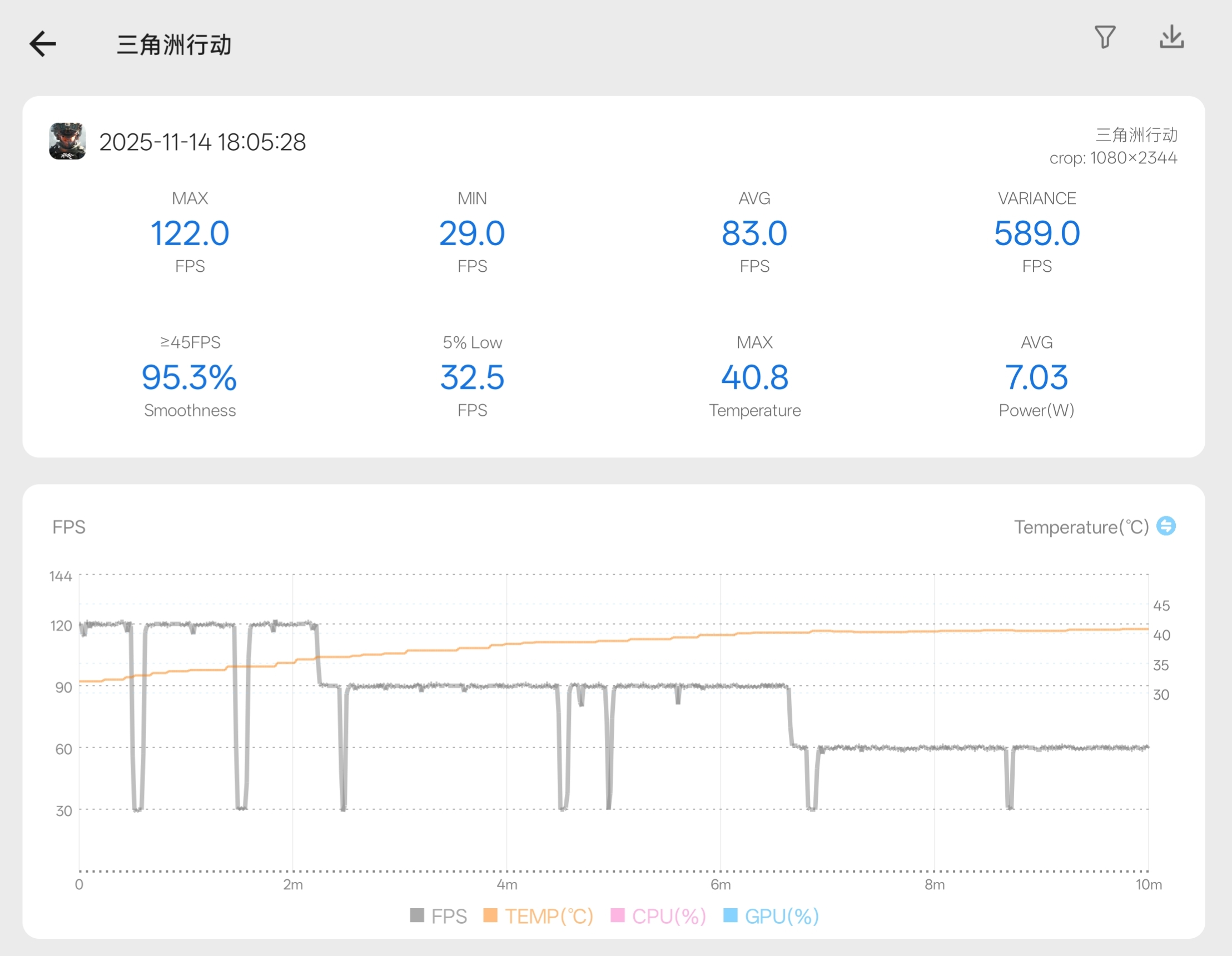Tap the back arrow icon

pos(43,43)
